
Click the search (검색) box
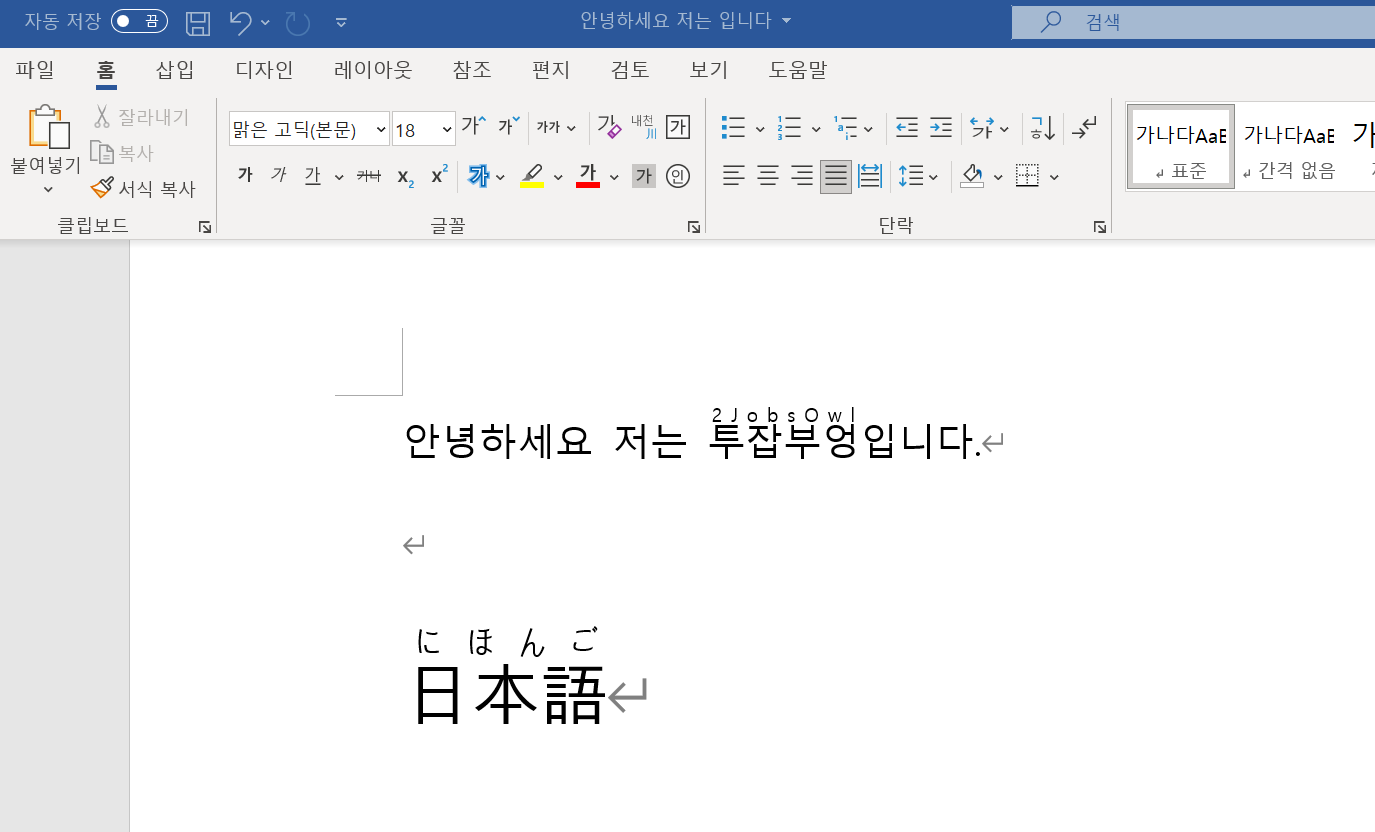click(x=1193, y=21)
